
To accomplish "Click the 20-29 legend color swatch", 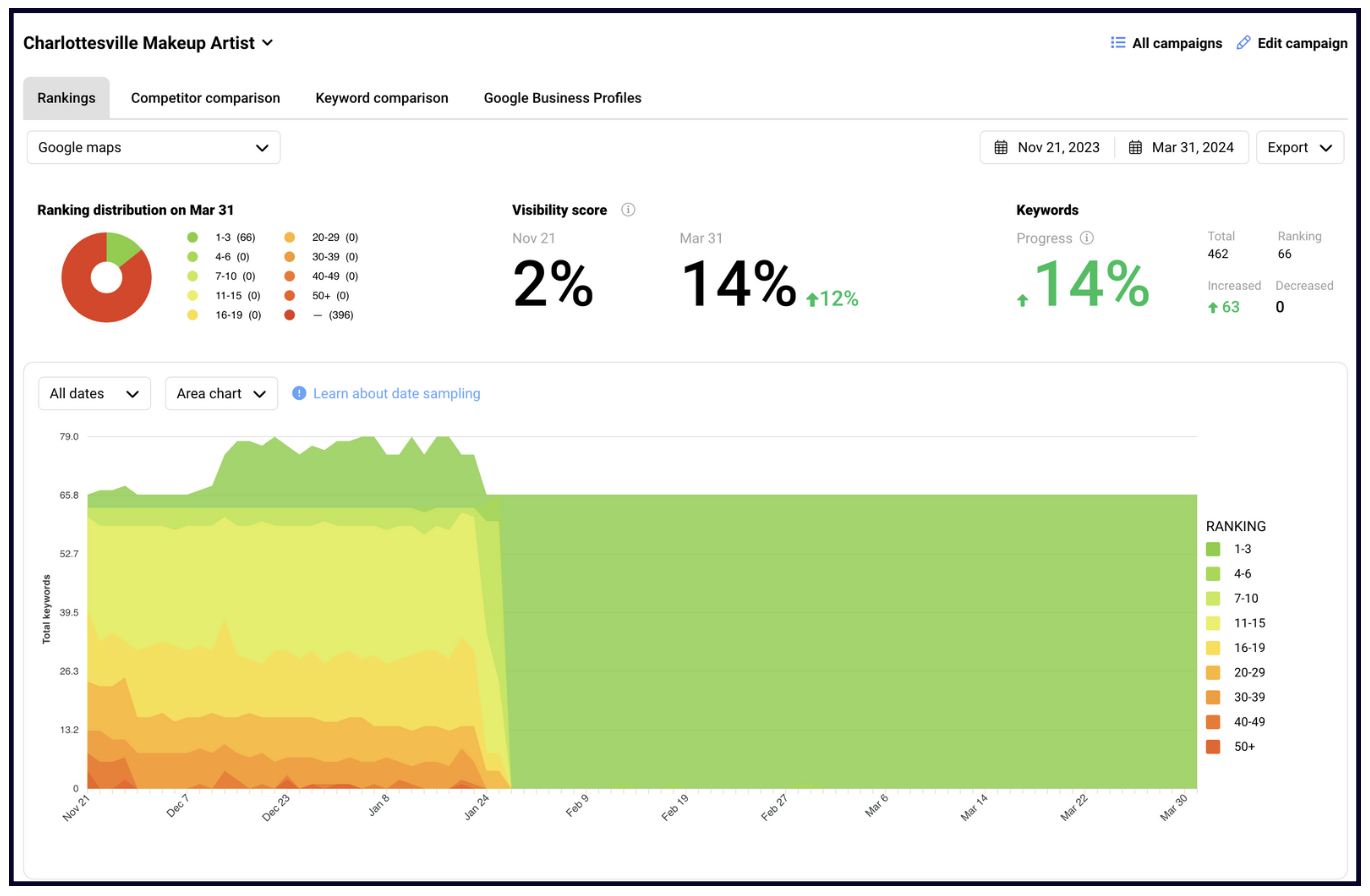I will (1213, 673).
